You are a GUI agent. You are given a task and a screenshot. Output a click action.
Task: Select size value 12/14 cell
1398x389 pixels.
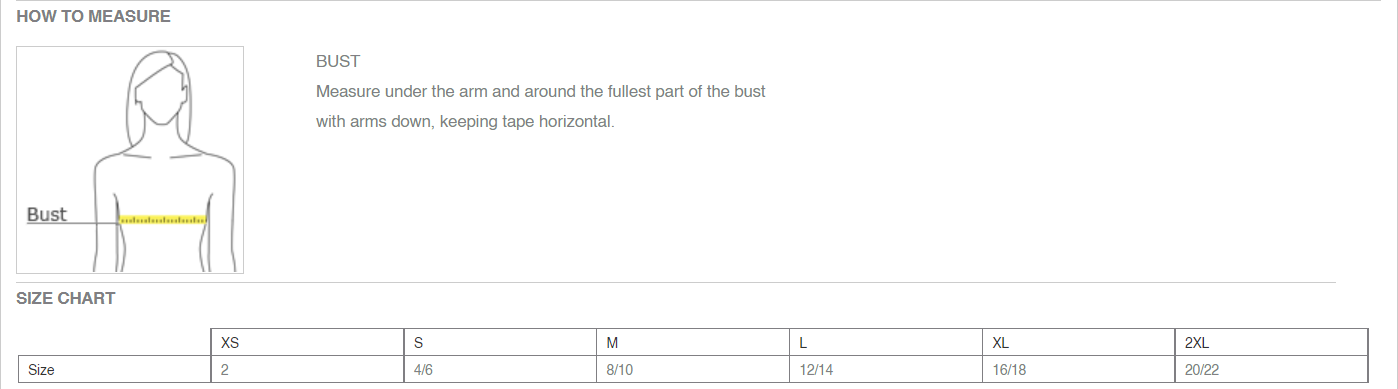click(x=887, y=369)
